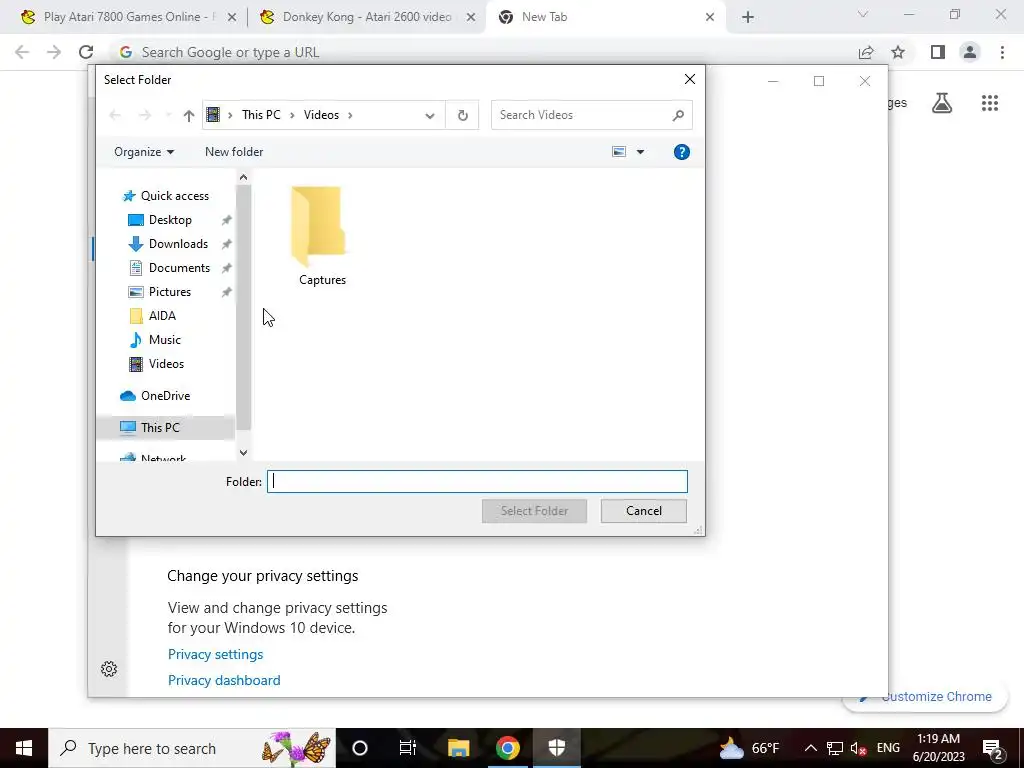Select OneDrive in navigation pane

click(x=165, y=396)
